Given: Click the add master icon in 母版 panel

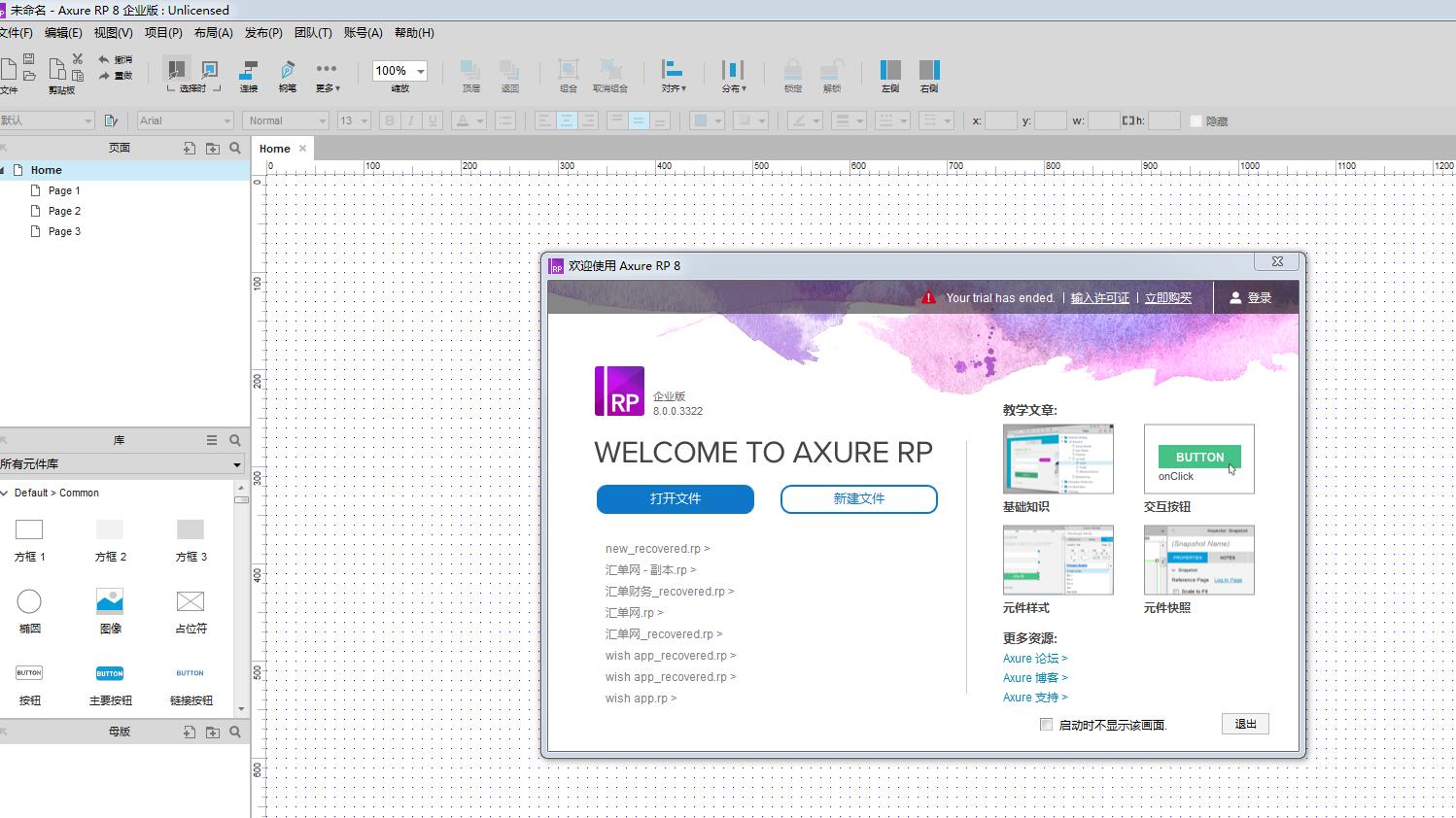Looking at the screenshot, I should 190,732.
